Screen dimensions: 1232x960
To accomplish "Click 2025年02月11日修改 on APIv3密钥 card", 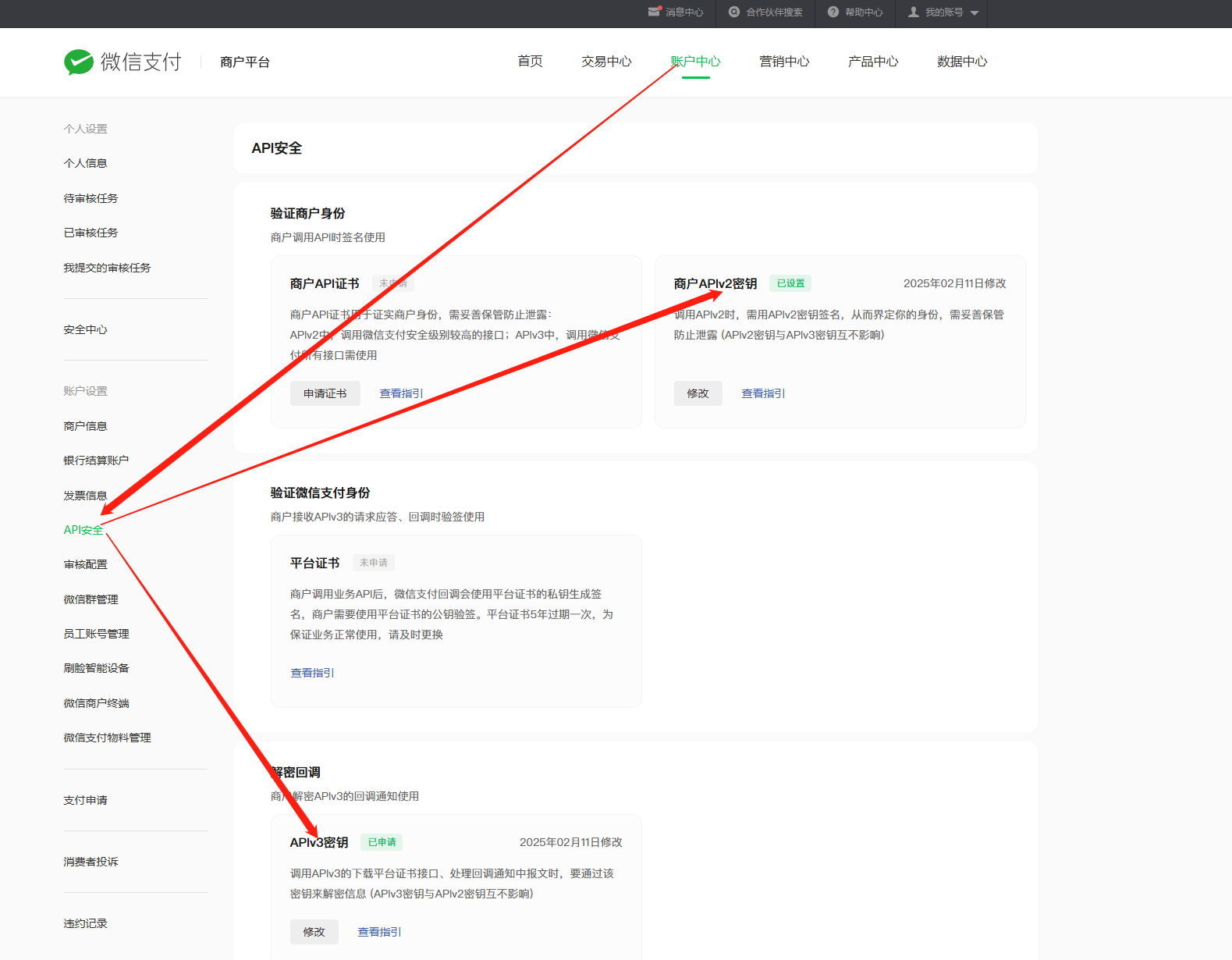I will [x=571, y=842].
